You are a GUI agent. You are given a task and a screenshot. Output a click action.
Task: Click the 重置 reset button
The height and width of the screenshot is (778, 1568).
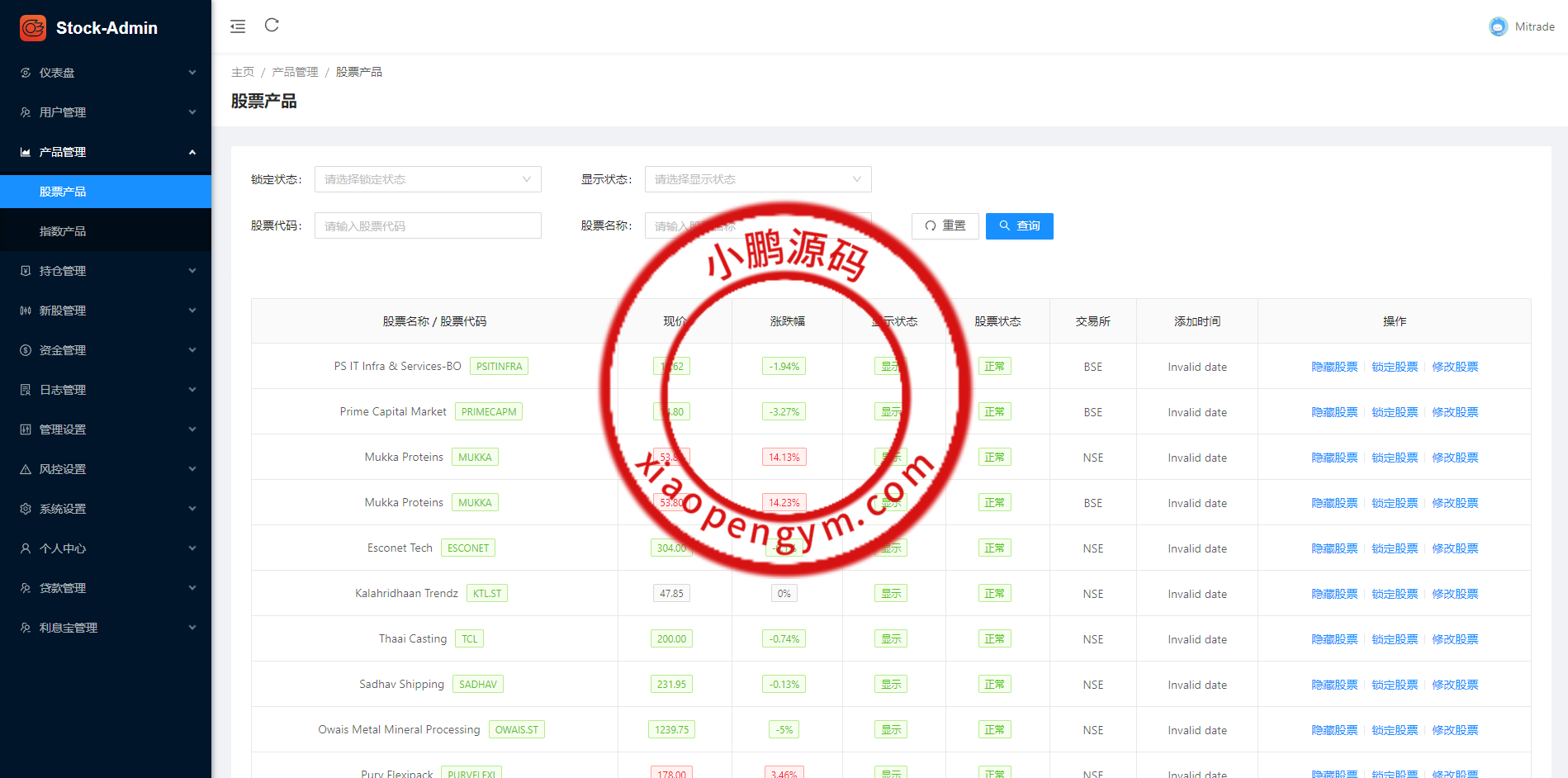coord(945,225)
